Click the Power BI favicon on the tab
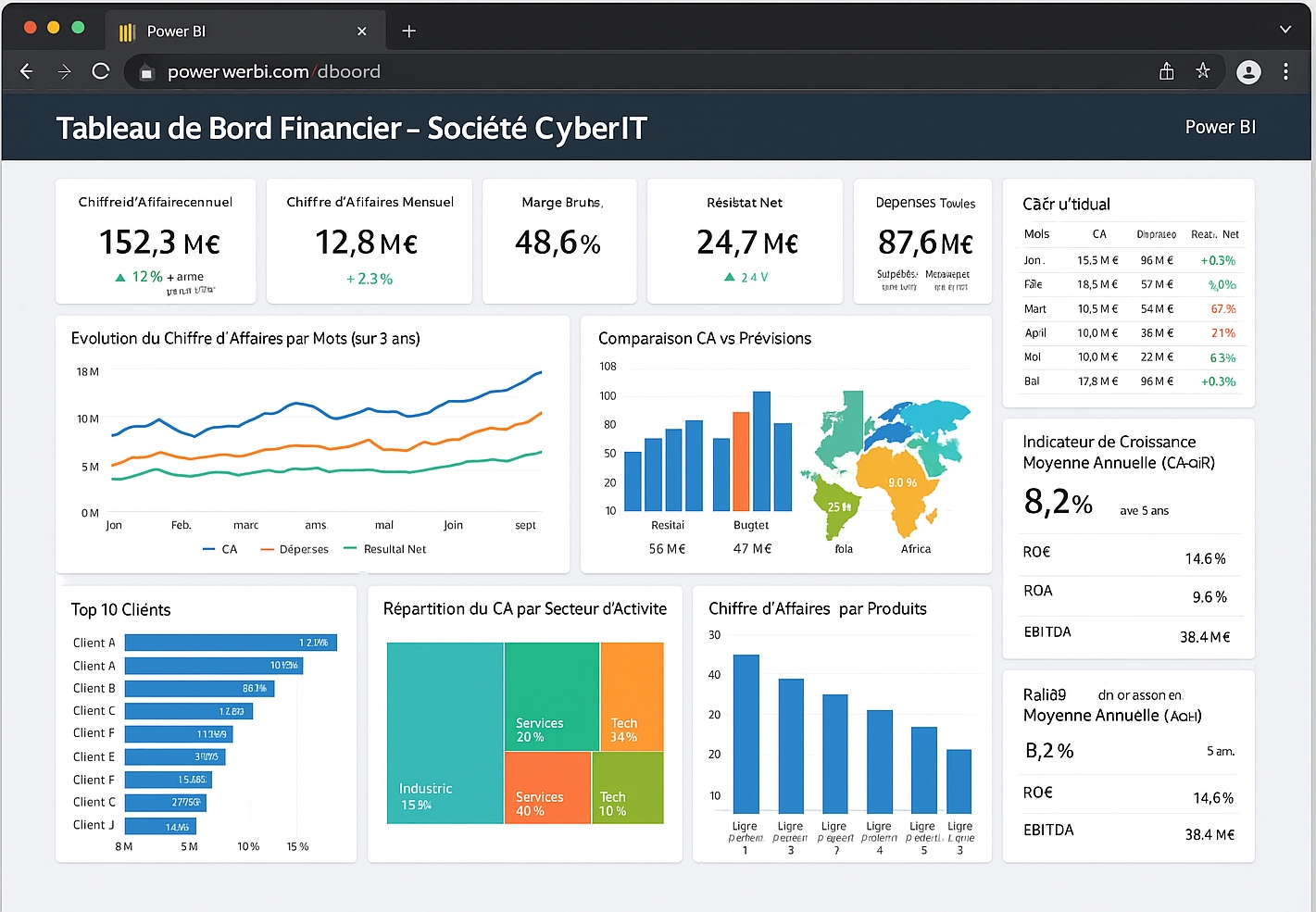Viewport: 1316px width, 912px height. click(x=126, y=31)
